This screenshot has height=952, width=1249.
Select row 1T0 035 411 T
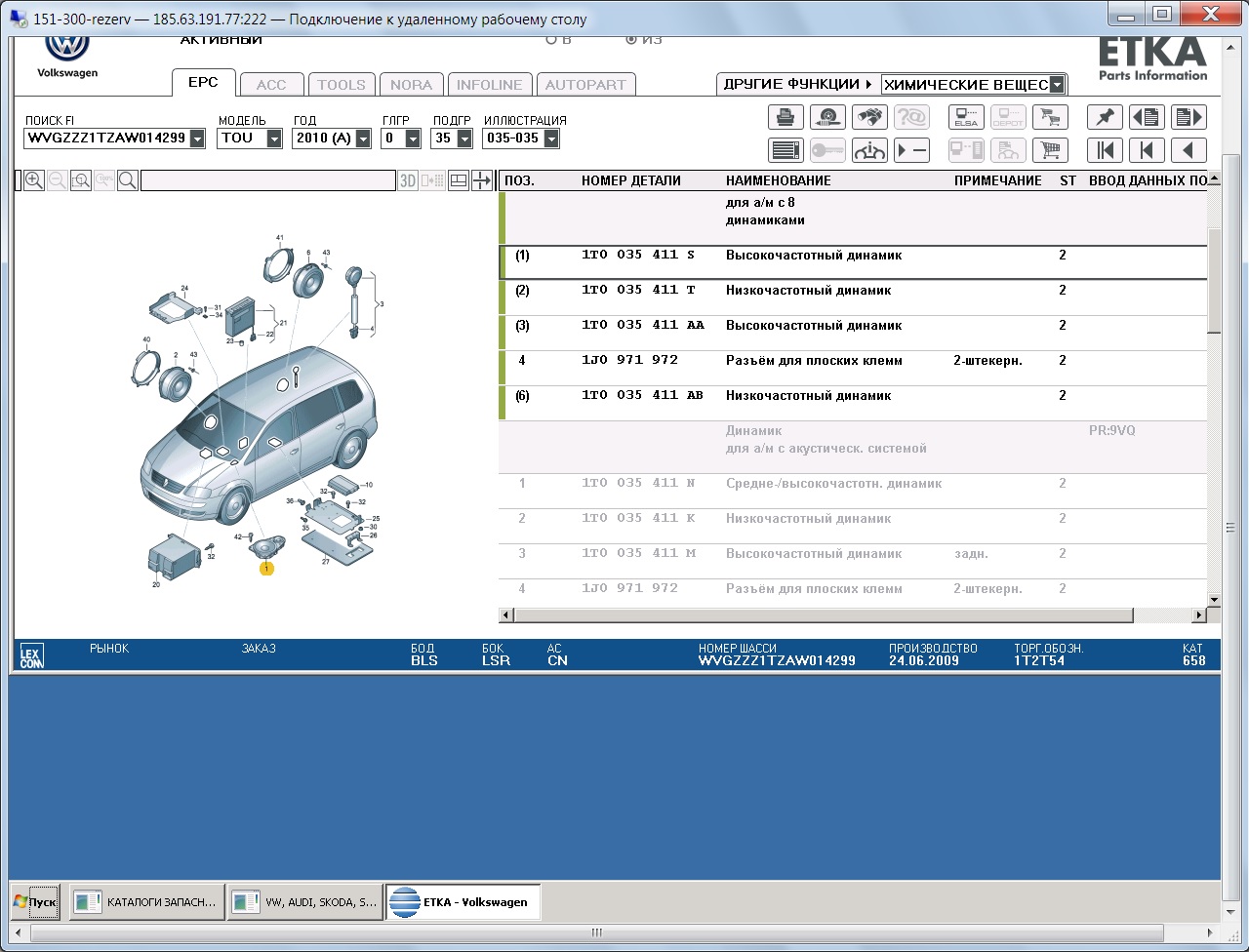[x=853, y=297]
